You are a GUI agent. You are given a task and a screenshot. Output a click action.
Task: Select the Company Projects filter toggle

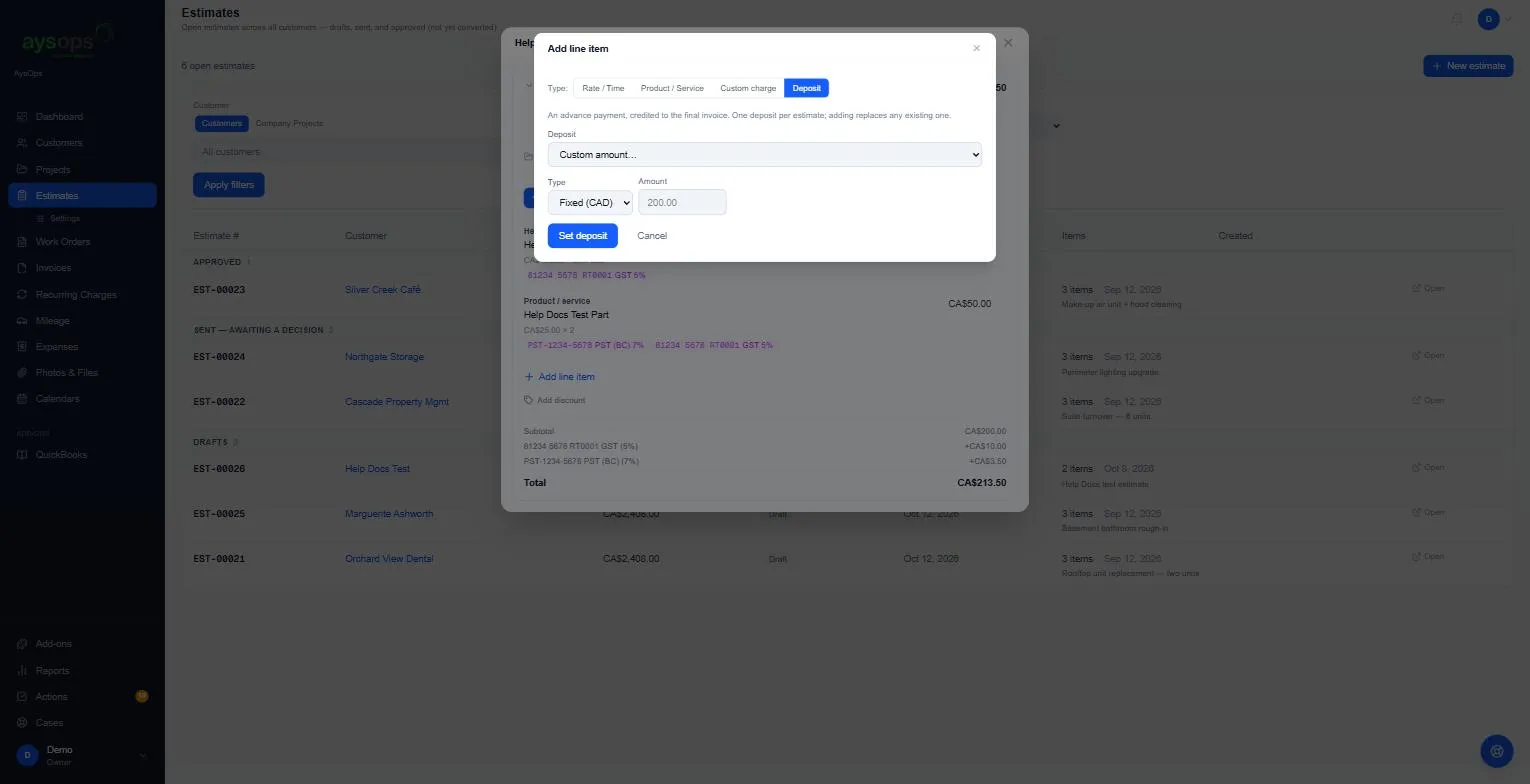point(289,123)
